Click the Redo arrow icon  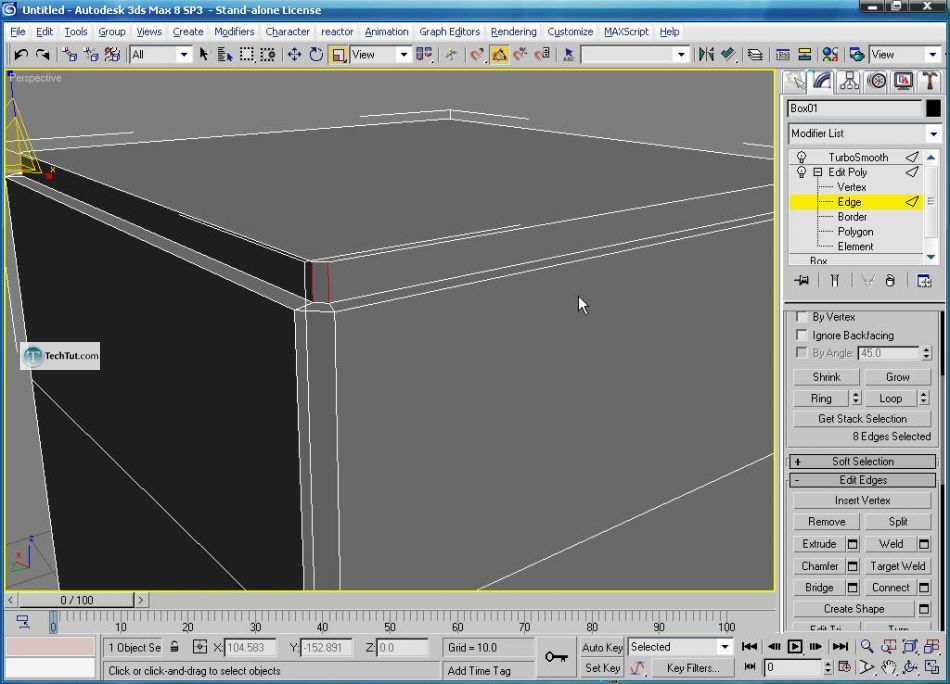42,55
